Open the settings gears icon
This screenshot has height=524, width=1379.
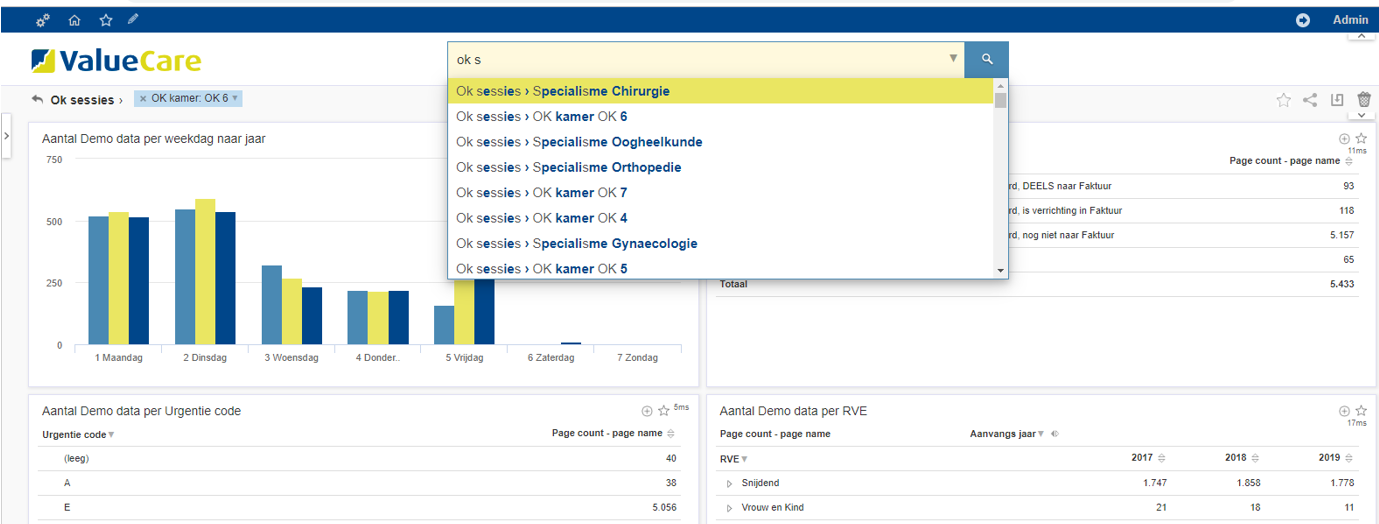click(42, 20)
